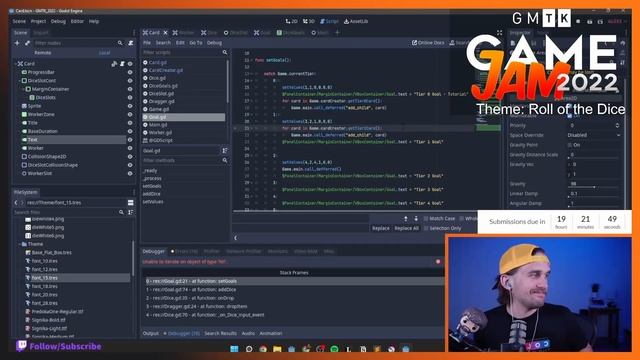Toggle visibility of the WorkerZone node

pyautogui.click(x=130, y=115)
